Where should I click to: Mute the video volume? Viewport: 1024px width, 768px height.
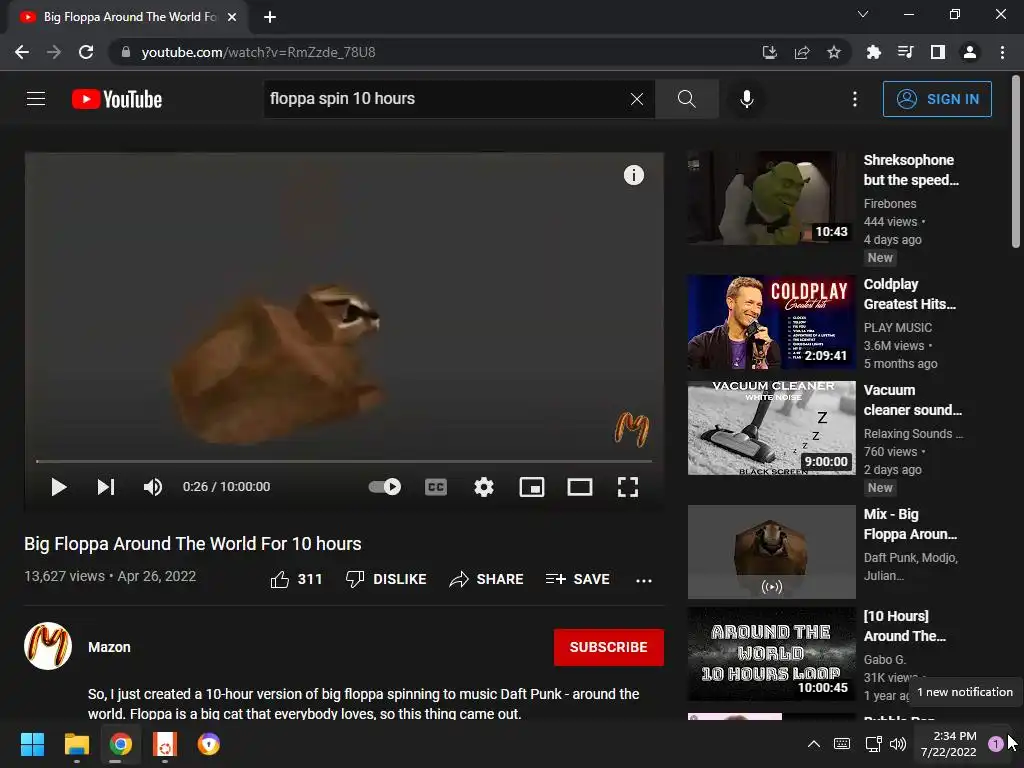153,487
